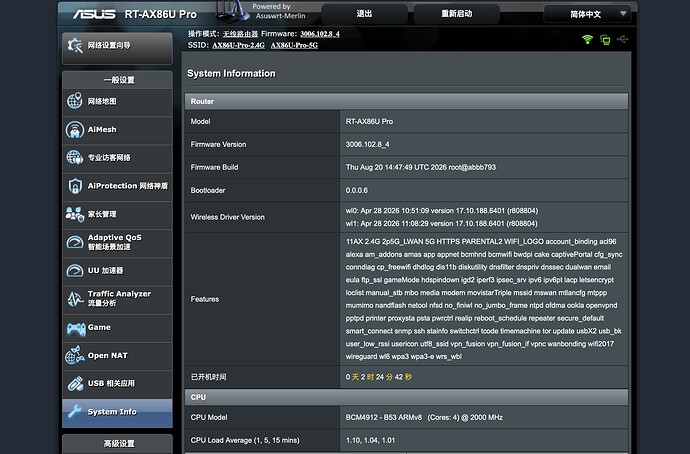
Task: Click the Traffic Analyzer graph icon
Action: 75,299
